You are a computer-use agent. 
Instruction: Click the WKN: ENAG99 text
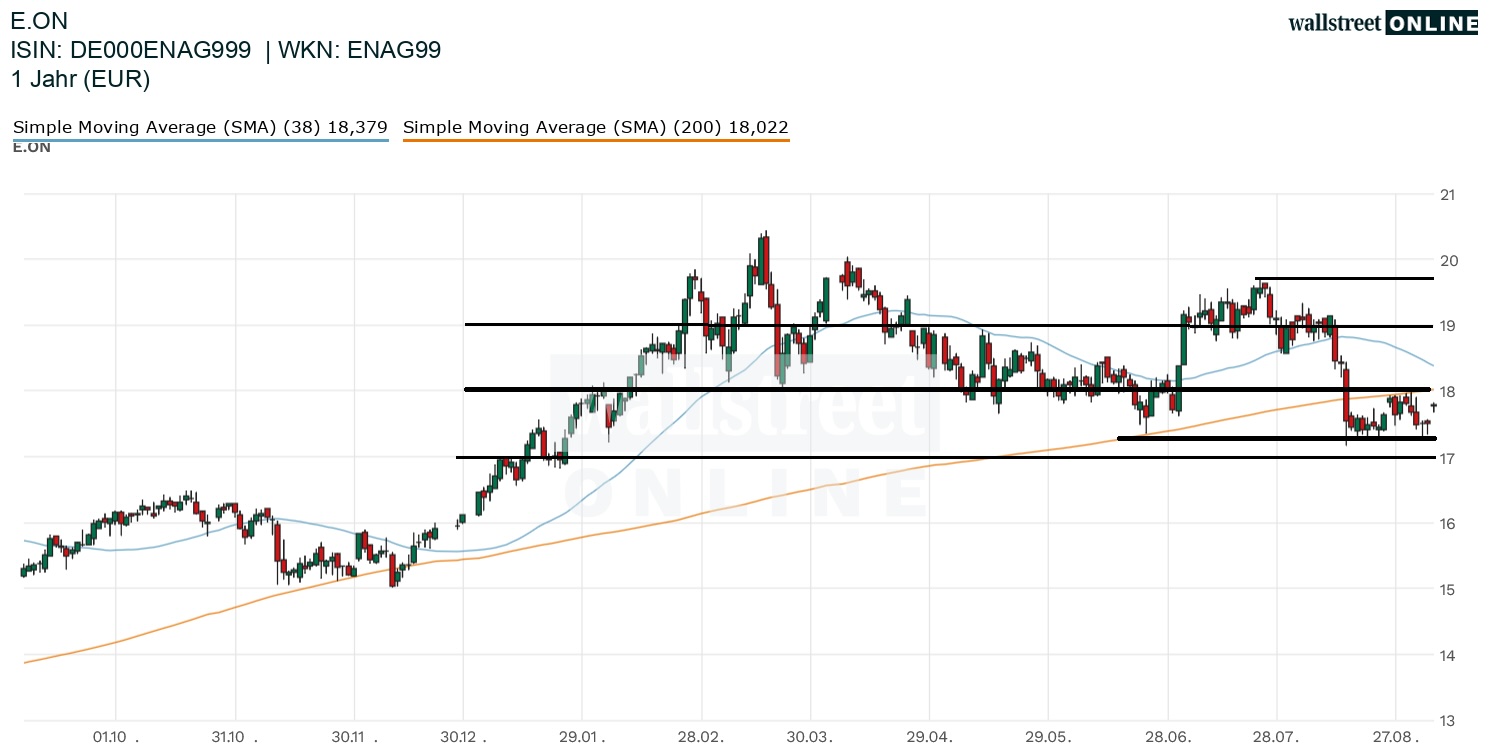point(361,50)
